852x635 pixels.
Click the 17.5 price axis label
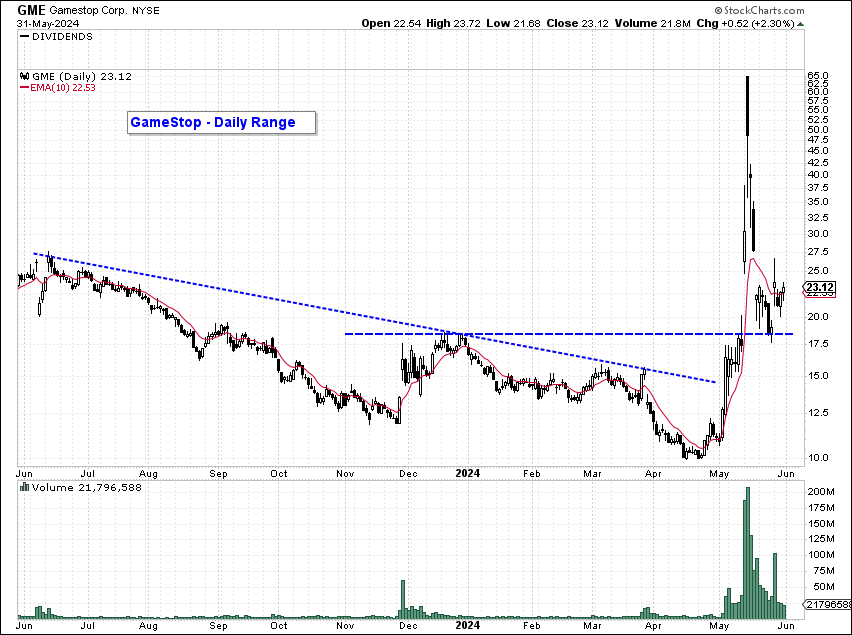pos(818,344)
